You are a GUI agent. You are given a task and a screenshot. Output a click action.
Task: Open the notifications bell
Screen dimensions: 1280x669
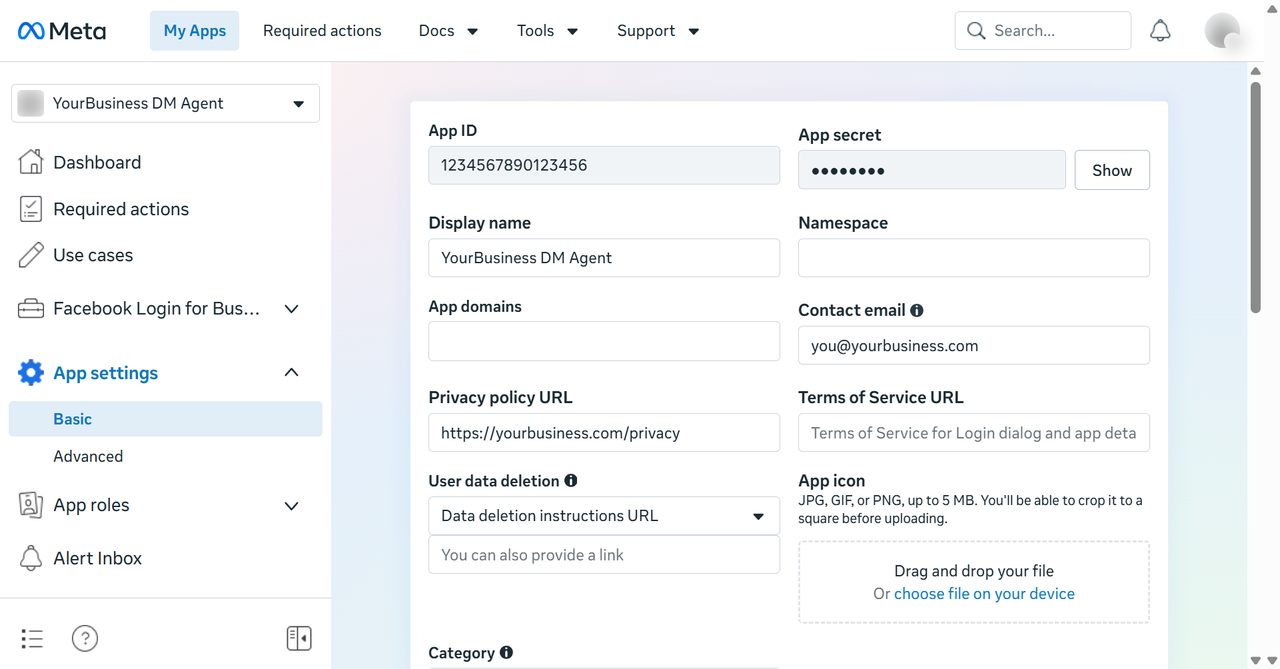tap(1160, 31)
